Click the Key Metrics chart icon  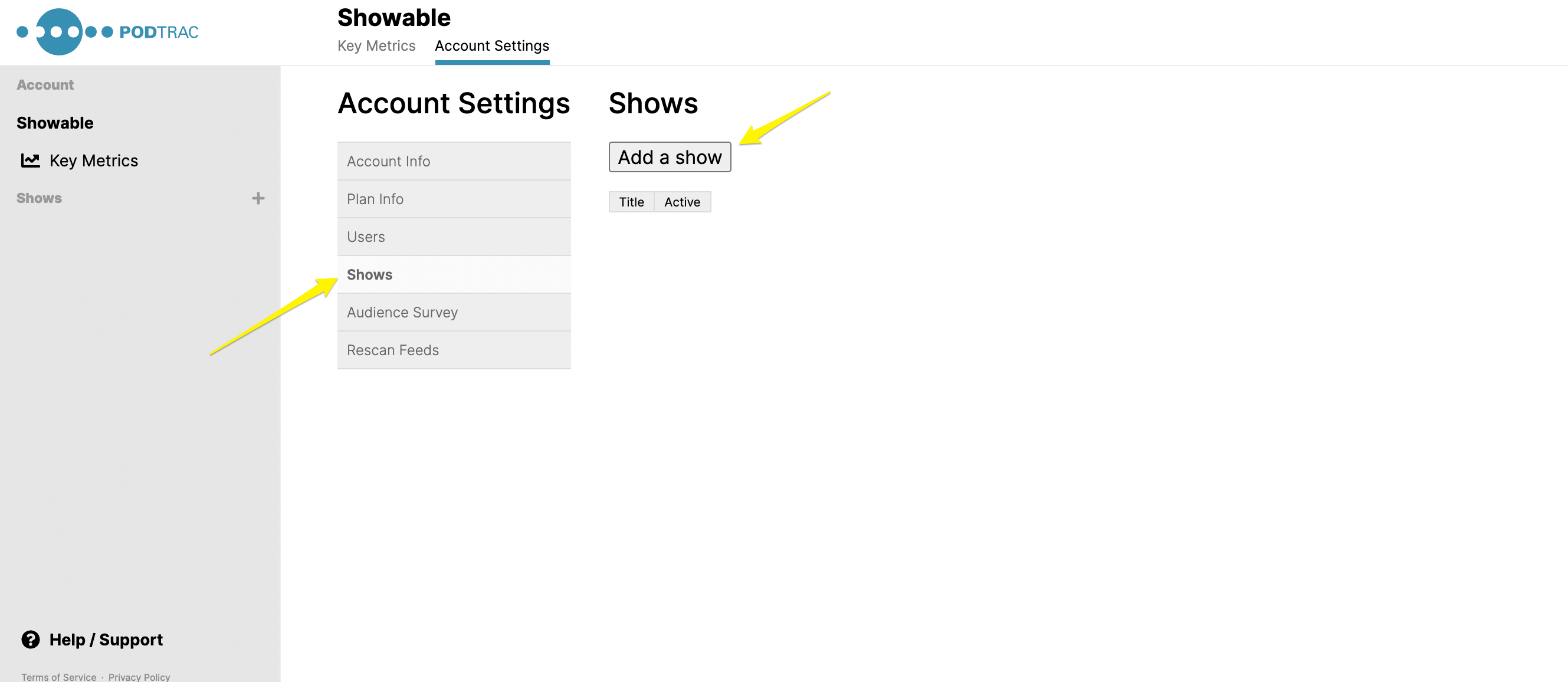click(31, 160)
